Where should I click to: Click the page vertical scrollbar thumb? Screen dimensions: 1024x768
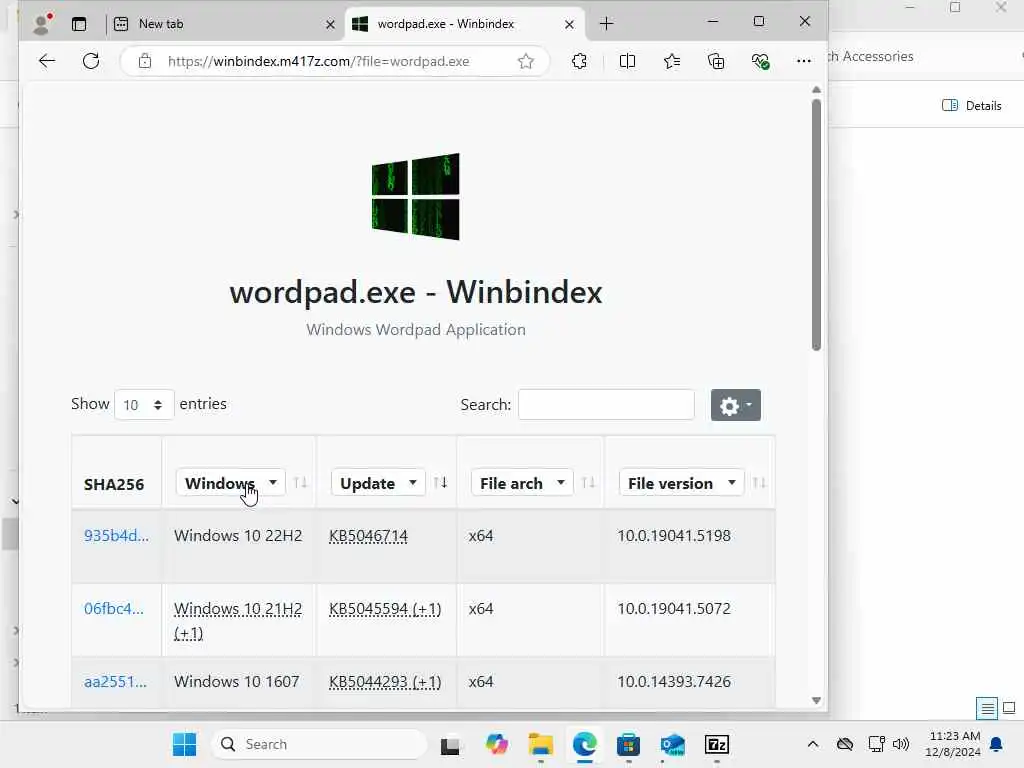point(816,225)
